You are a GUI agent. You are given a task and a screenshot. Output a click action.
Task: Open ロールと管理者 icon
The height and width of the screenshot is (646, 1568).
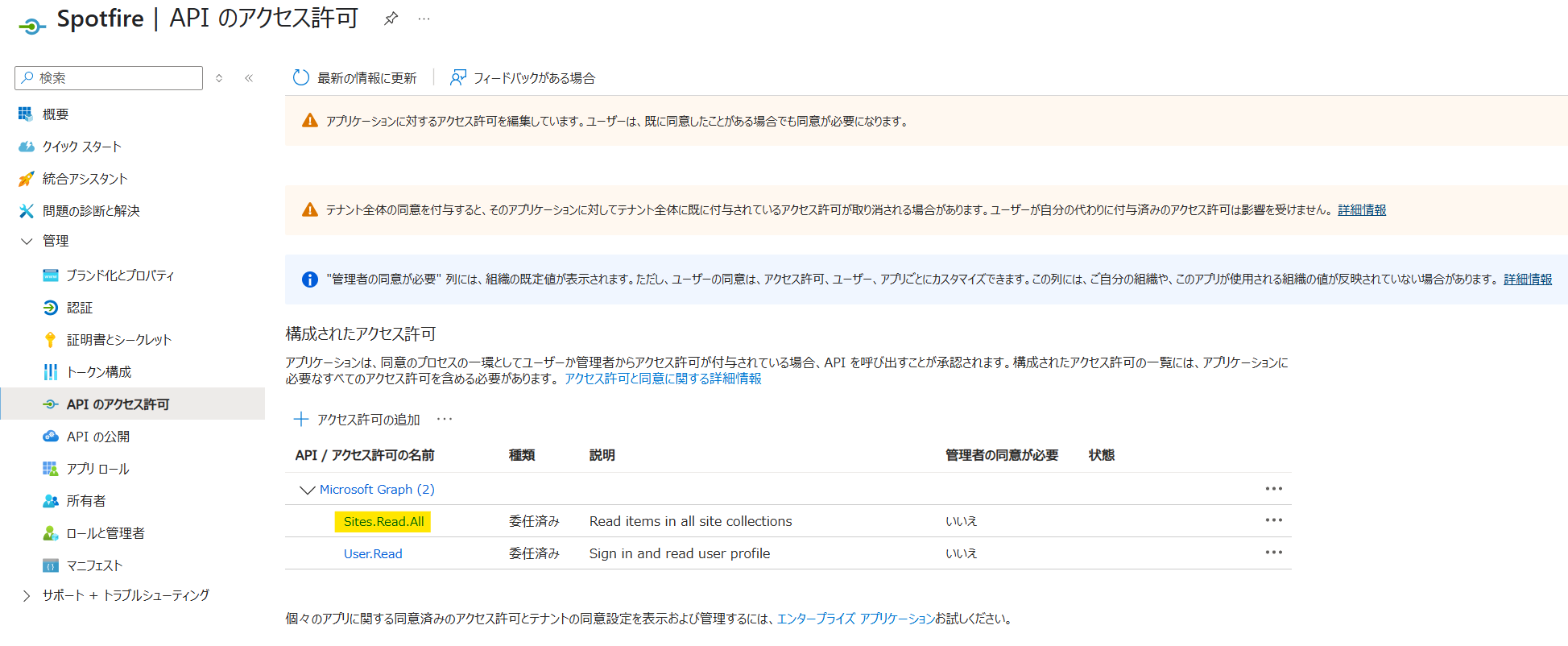coord(51,532)
